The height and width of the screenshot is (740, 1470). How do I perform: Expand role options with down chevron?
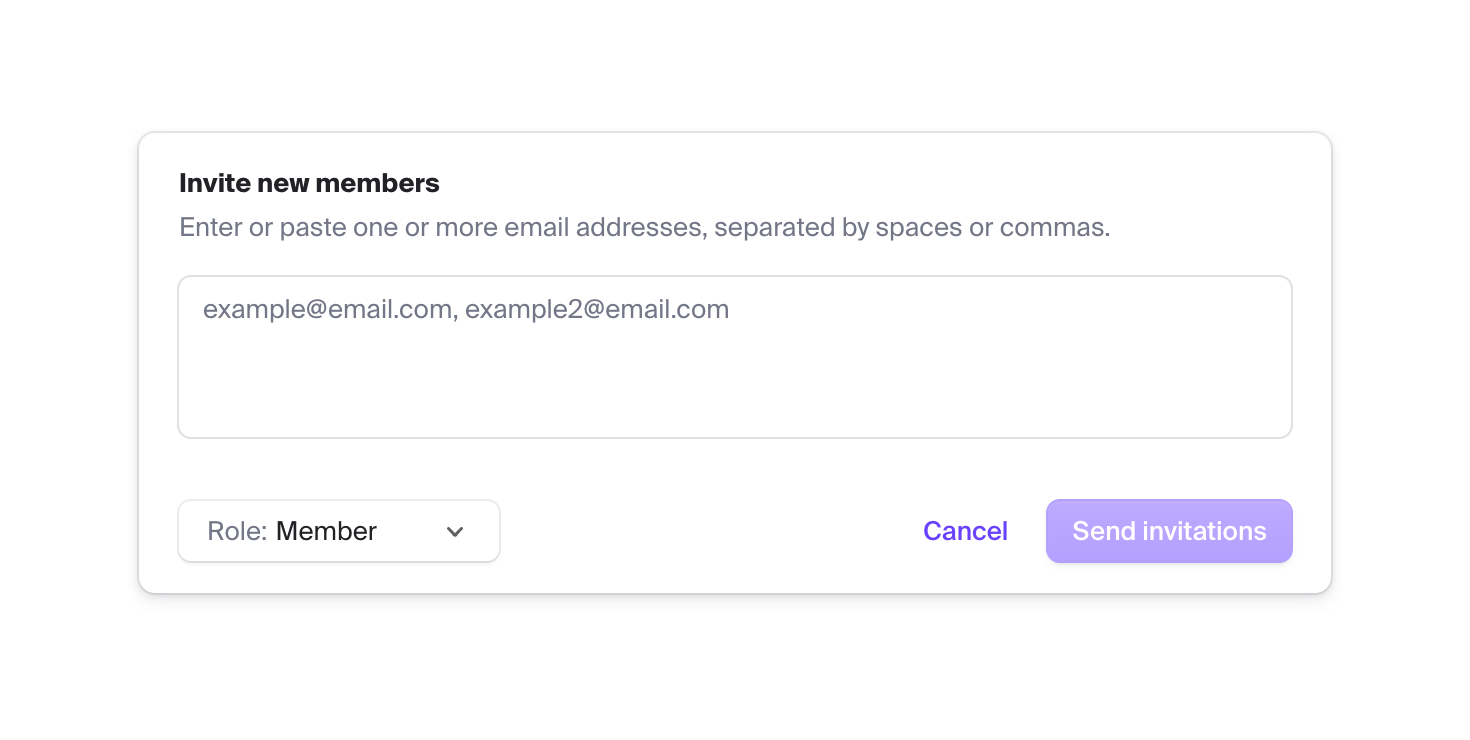(x=455, y=532)
